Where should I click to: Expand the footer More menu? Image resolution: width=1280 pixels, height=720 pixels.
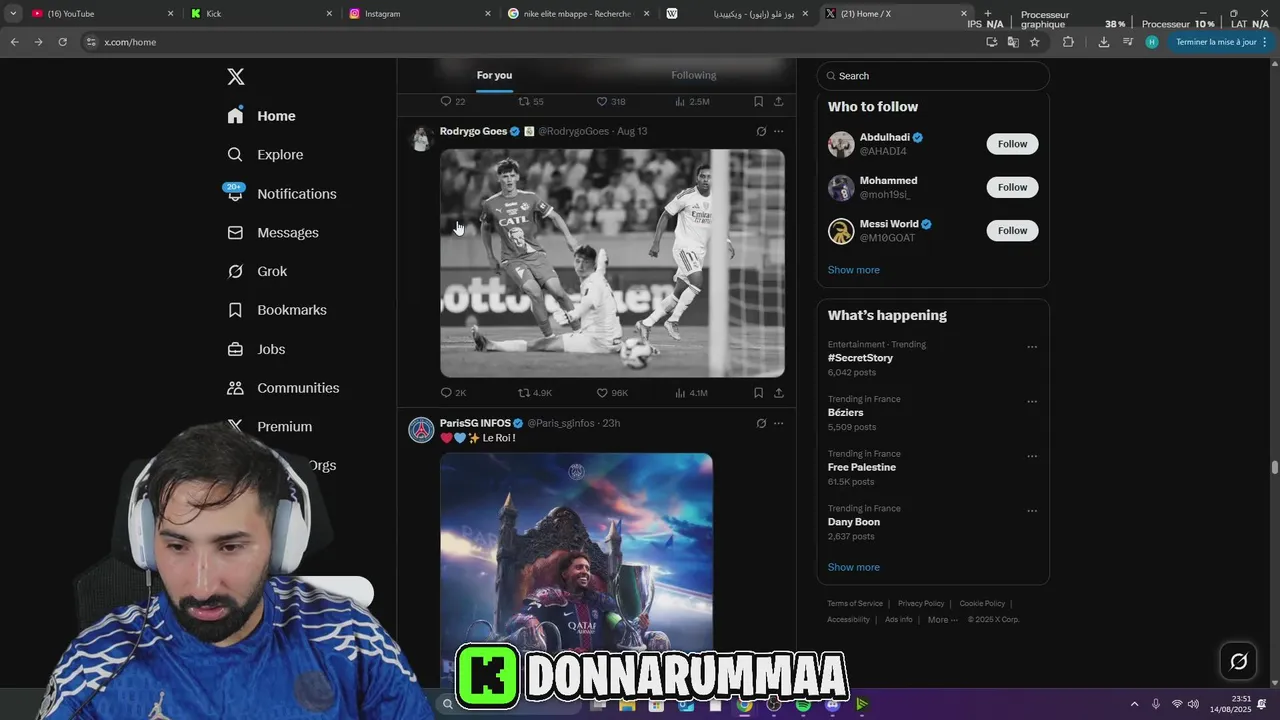(x=942, y=620)
